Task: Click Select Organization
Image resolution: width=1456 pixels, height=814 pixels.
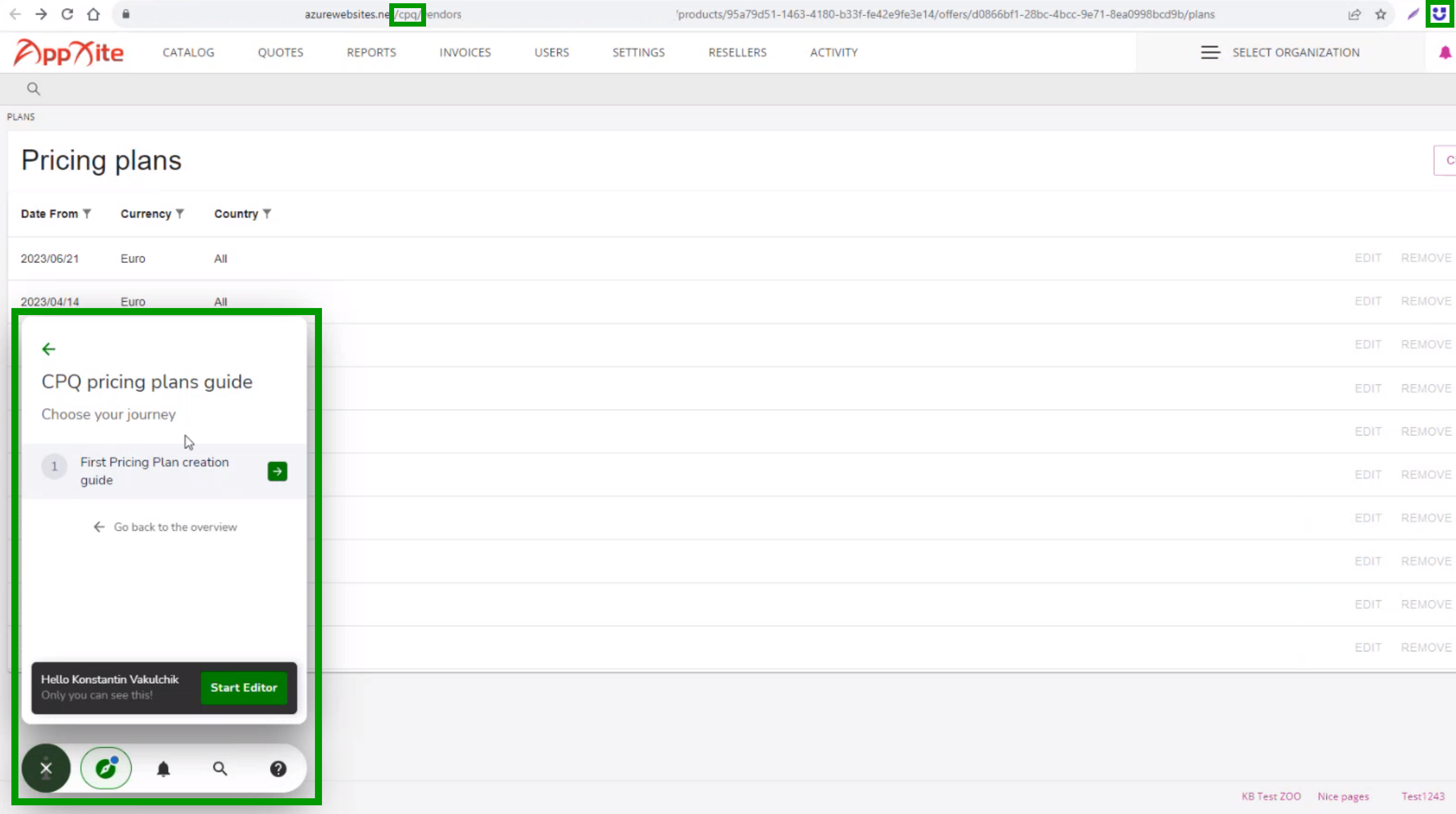Action: [1296, 53]
